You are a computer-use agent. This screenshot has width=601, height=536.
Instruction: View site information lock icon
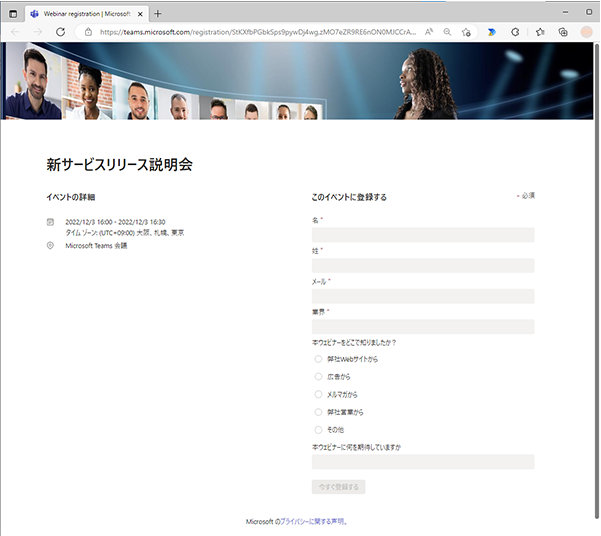click(x=88, y=32)
